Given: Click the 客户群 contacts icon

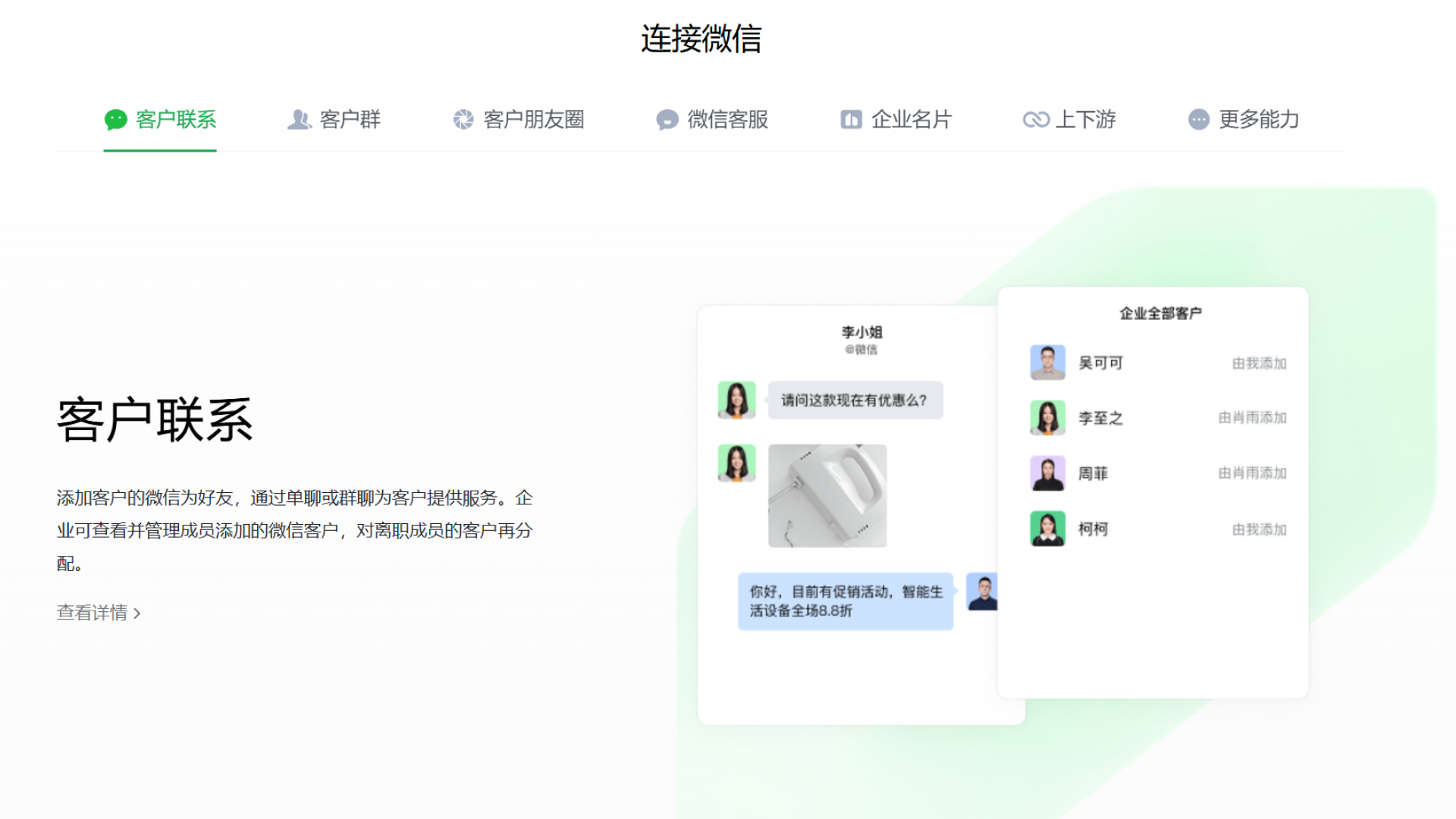Looking at the screenshot, I should (300, 119).
